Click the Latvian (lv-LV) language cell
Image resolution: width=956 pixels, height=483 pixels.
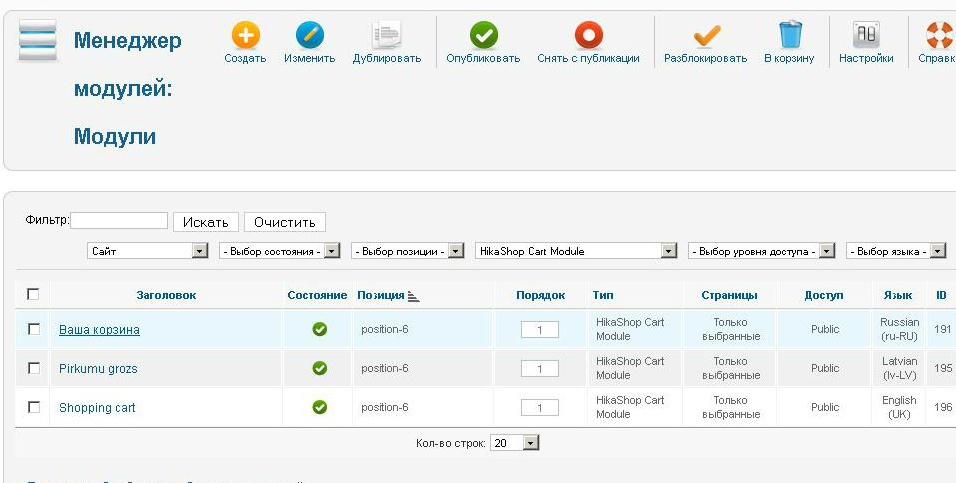[899, 368]
